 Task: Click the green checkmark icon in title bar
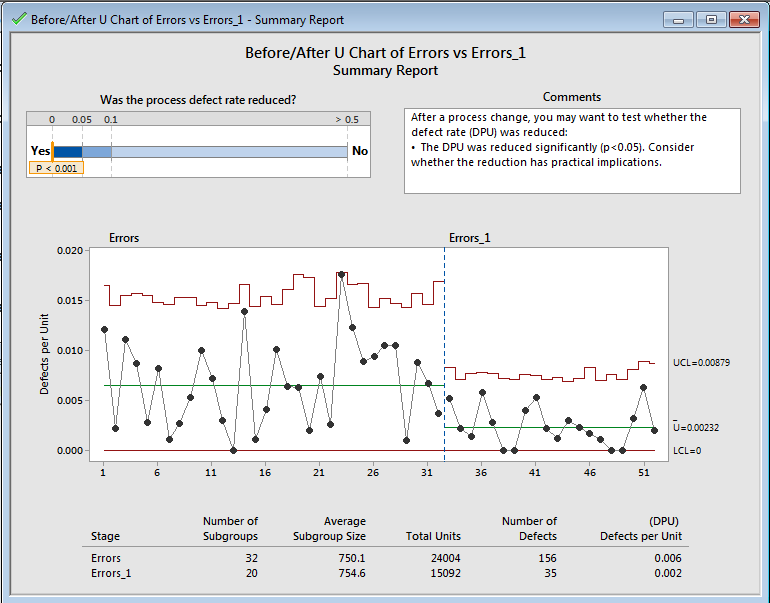click(17, 19)
